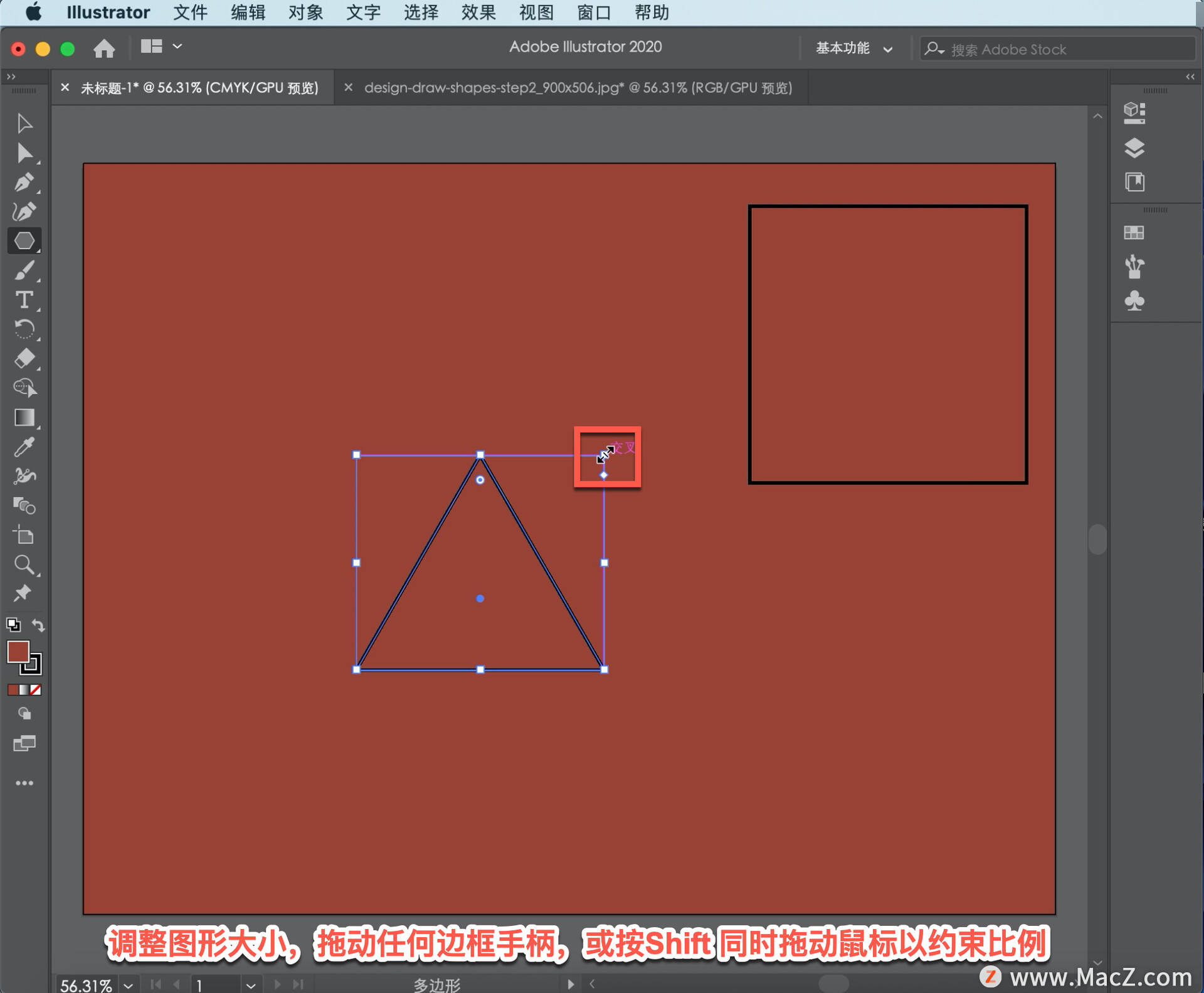Click the Adobe Stock search field

coord(1057,49)
